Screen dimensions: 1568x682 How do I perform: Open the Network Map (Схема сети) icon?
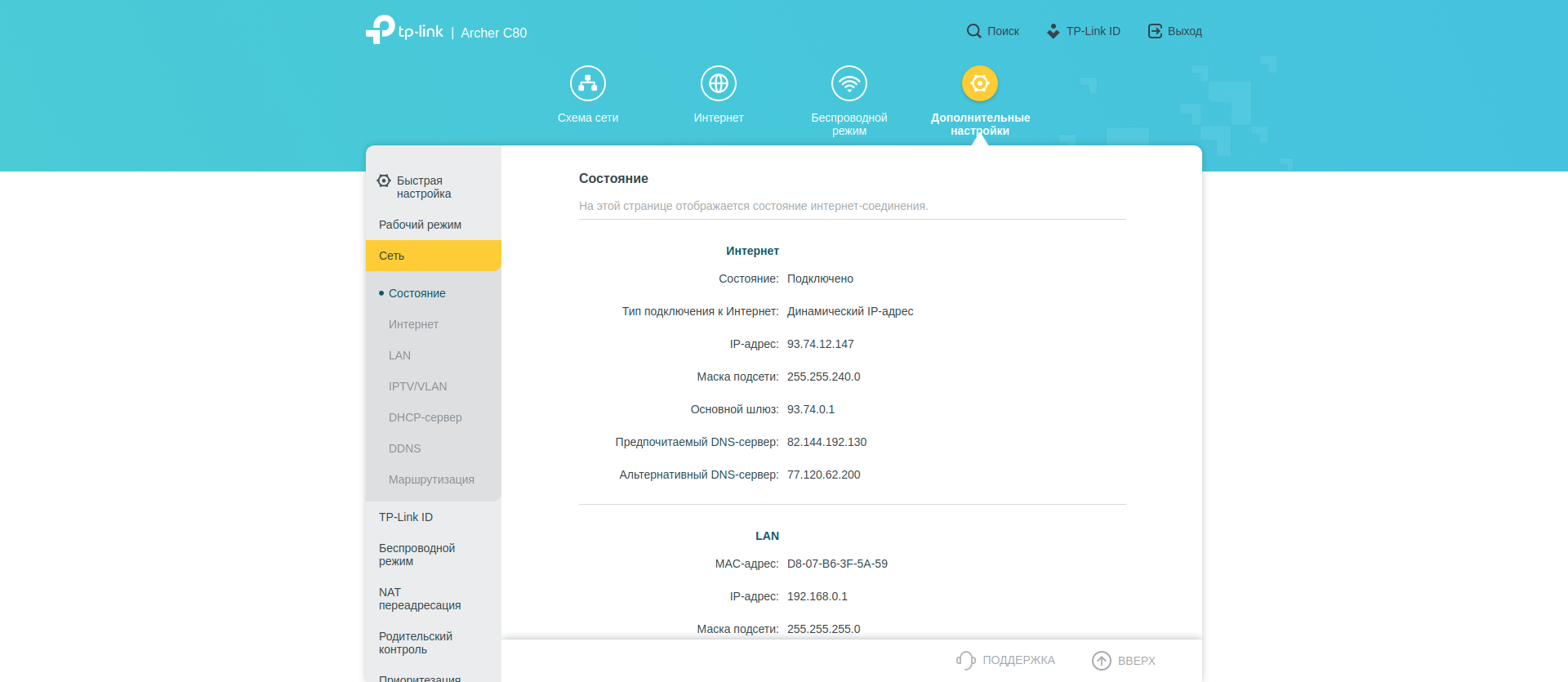click(x=588, y=83)
